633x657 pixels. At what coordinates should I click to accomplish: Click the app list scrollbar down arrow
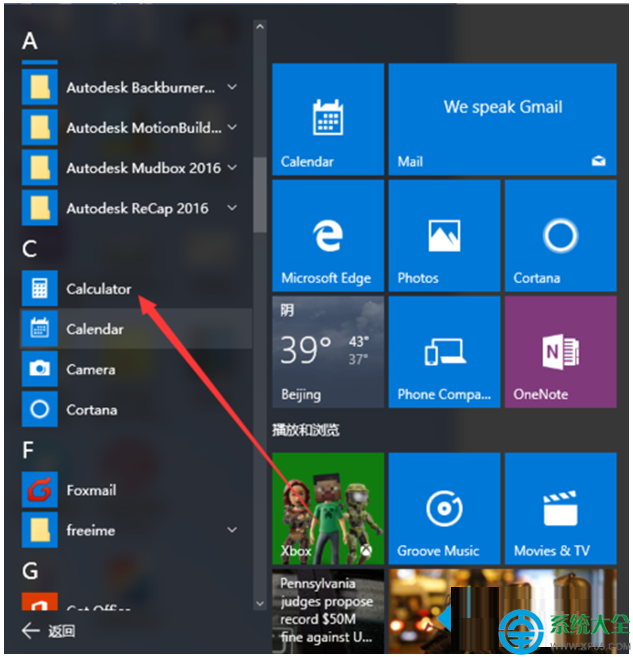260,603
